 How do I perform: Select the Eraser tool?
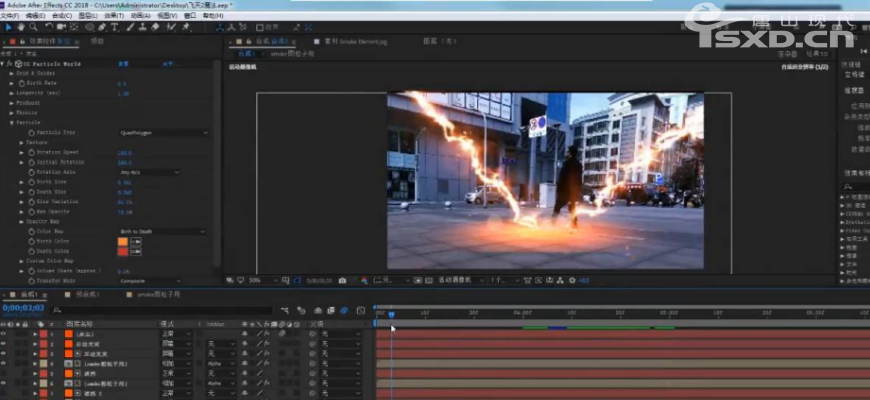point(155,27)
